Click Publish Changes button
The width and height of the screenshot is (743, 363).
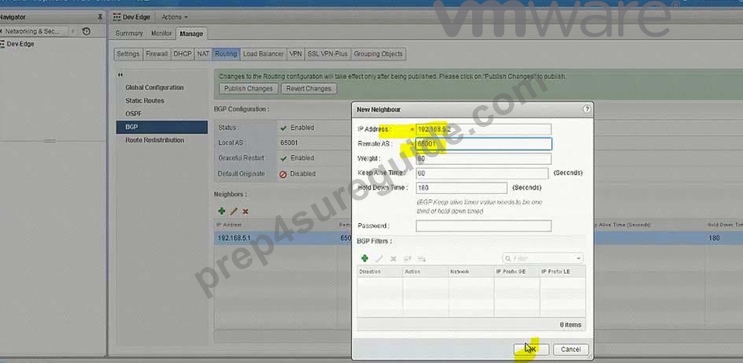click(x=248, y=89)
